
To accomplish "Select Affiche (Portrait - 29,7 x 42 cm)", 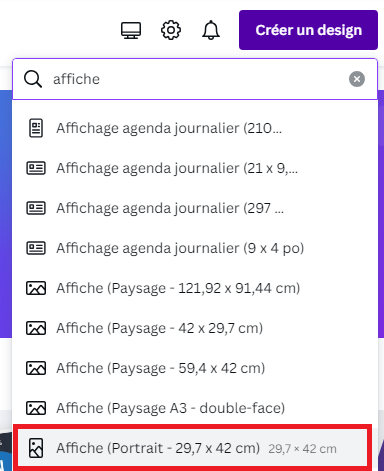I will [x=193, y=448].
